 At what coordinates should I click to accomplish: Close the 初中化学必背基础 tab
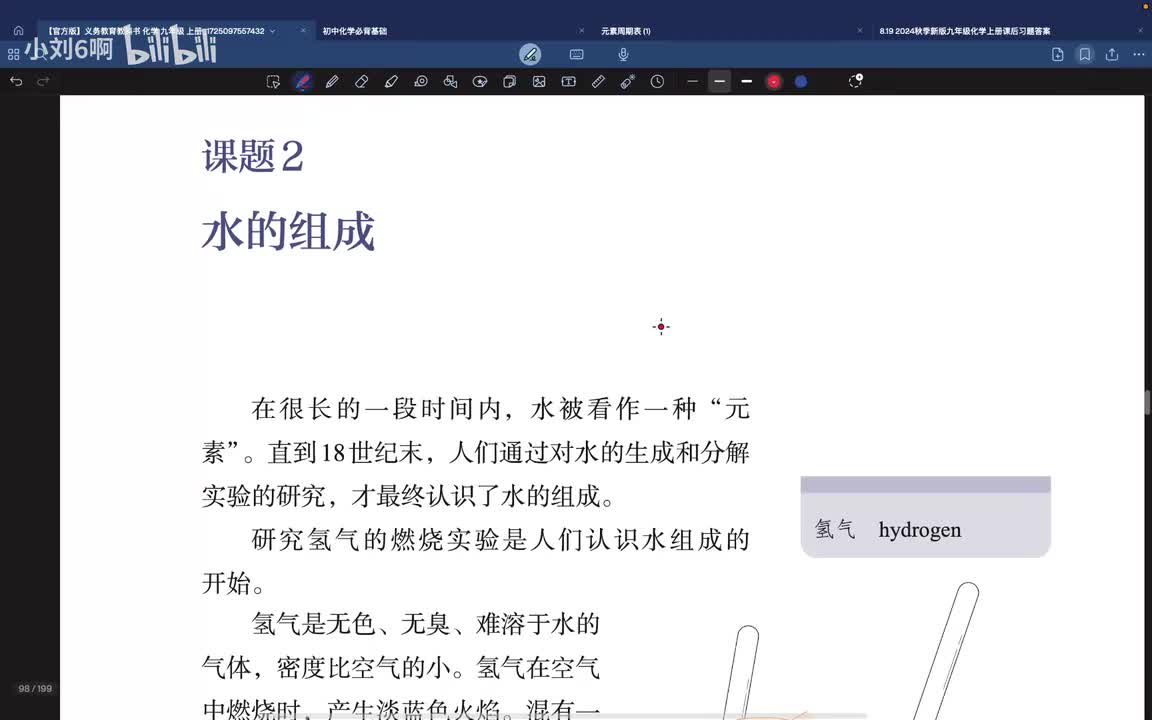click(581, 31)
